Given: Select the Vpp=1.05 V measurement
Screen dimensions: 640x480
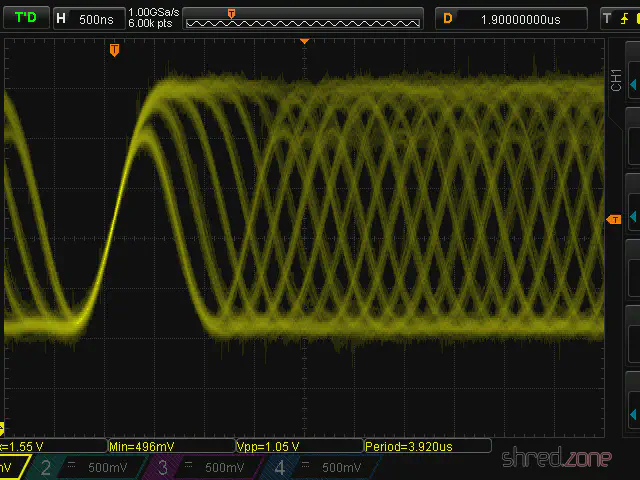Looking at the screenshot, I should [x=298, y=446].
